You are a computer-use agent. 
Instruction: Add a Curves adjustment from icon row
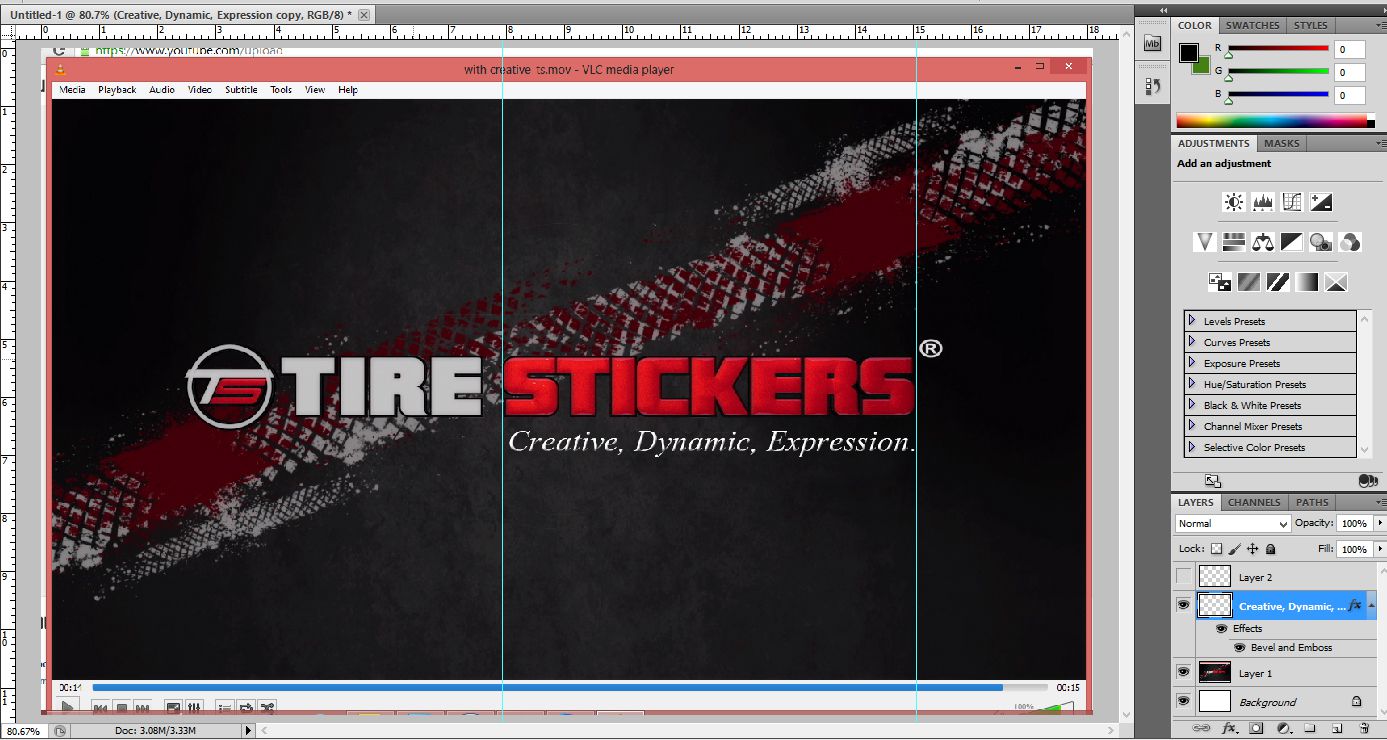pyautogui.click(x=1292, y=202)
